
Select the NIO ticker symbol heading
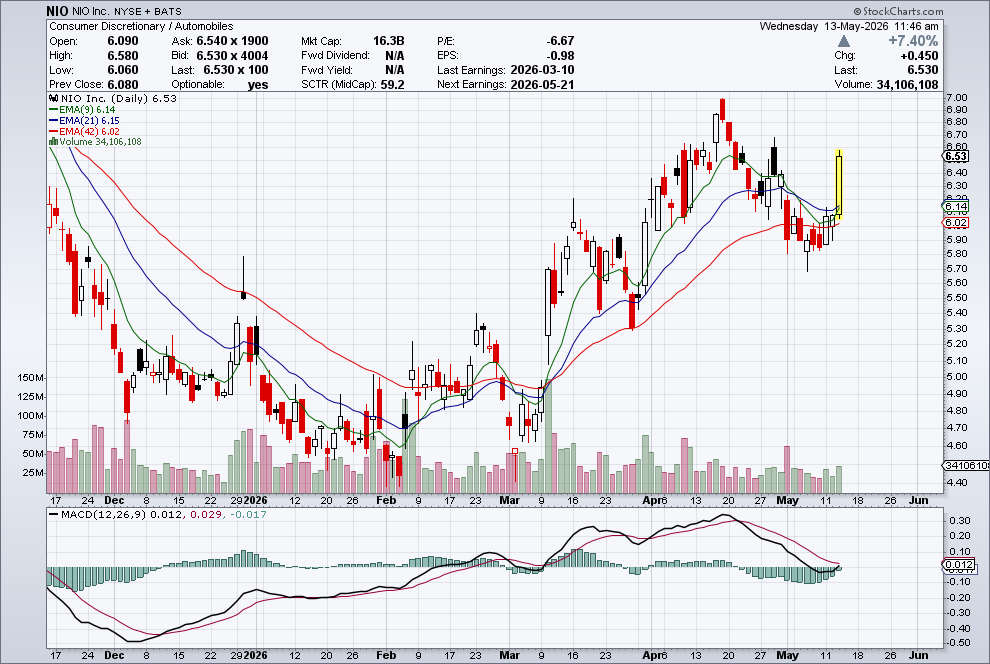coord(57,11)
